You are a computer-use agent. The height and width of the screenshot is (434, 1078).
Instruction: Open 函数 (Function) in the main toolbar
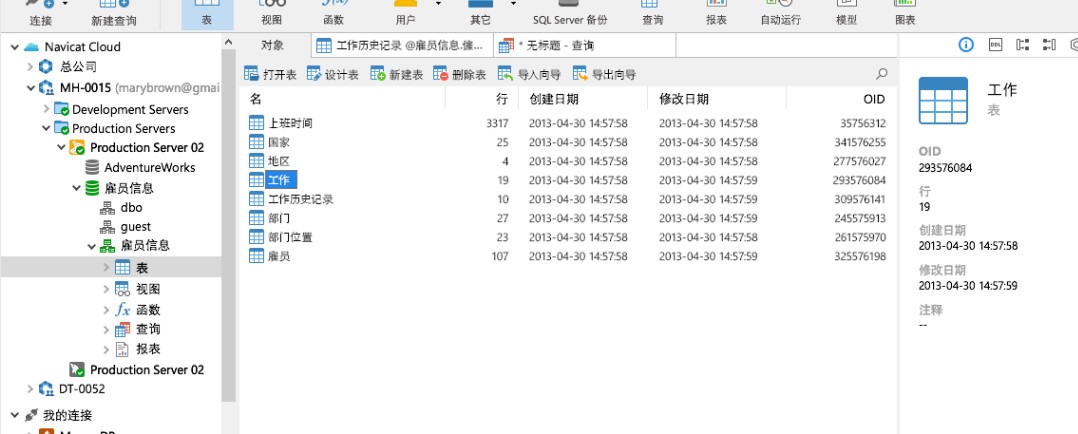tap(333, 13)
